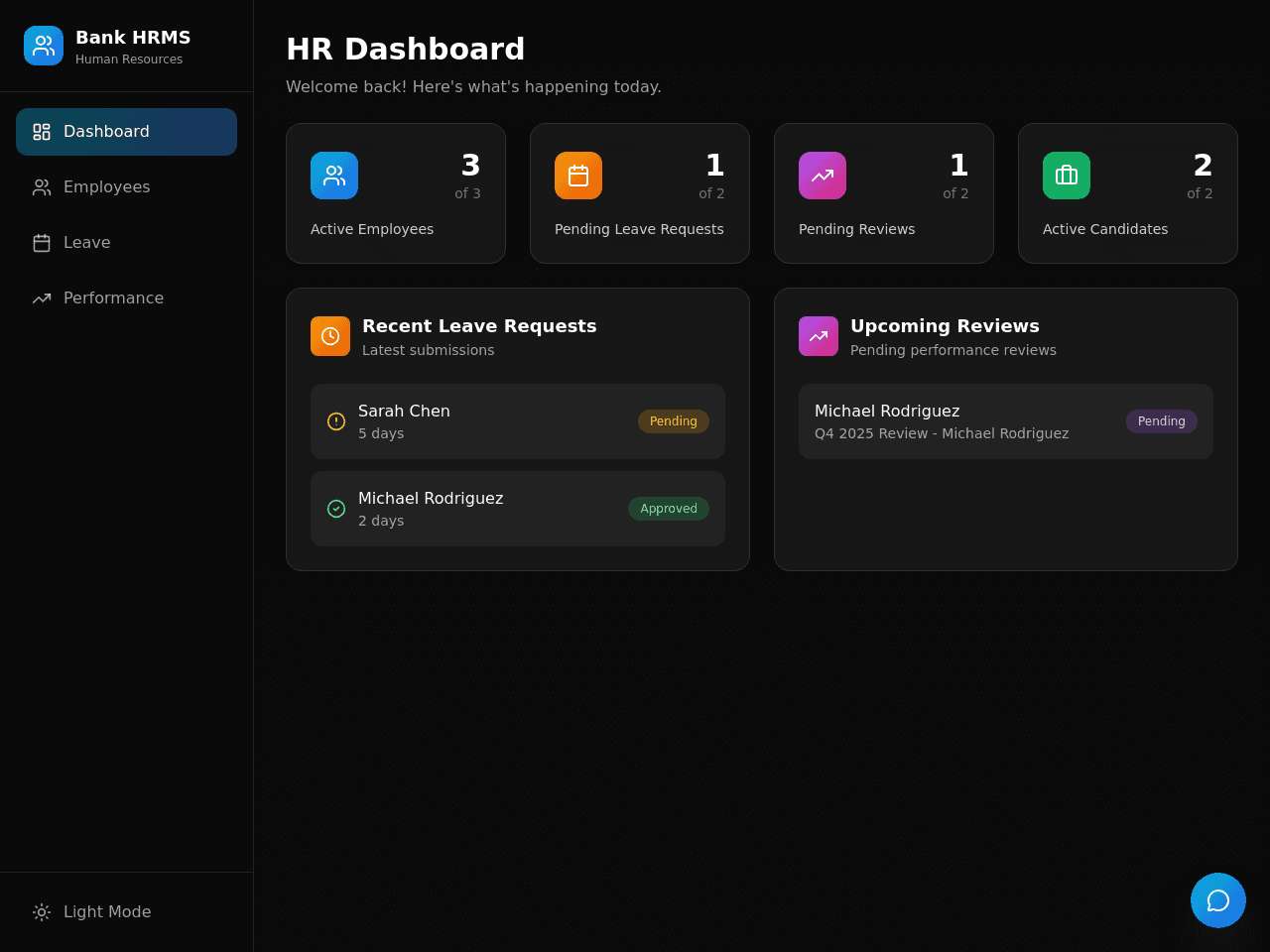Click the Approved badge on Michael Rodriguez's request
This screenshot has width=1270, height=952.
[669, 509]
